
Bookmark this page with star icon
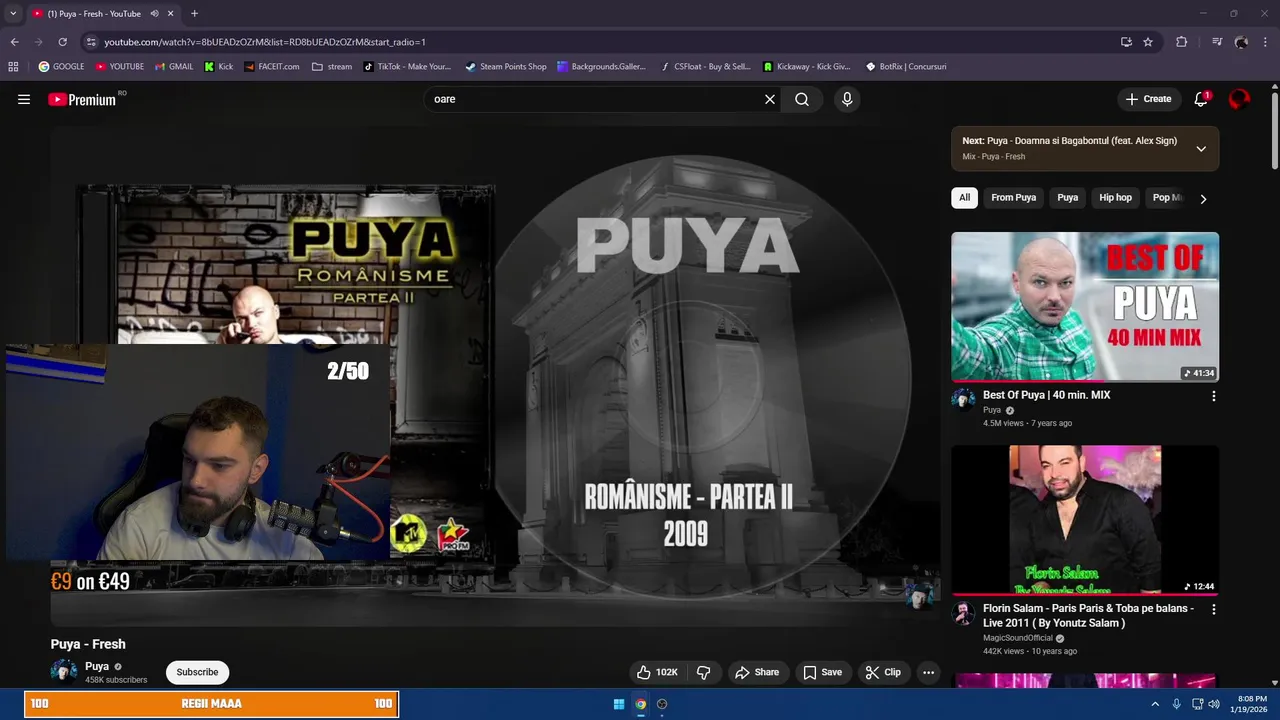pyautogui.click(x=1148, y=42)
